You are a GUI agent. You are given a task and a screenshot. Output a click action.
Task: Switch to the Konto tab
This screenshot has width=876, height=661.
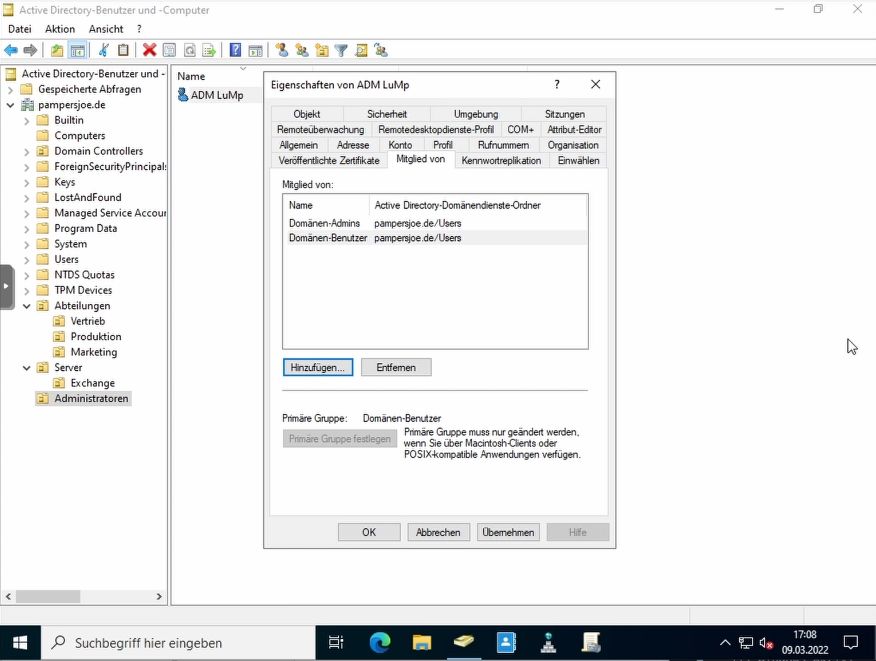(x=400, y=145)
